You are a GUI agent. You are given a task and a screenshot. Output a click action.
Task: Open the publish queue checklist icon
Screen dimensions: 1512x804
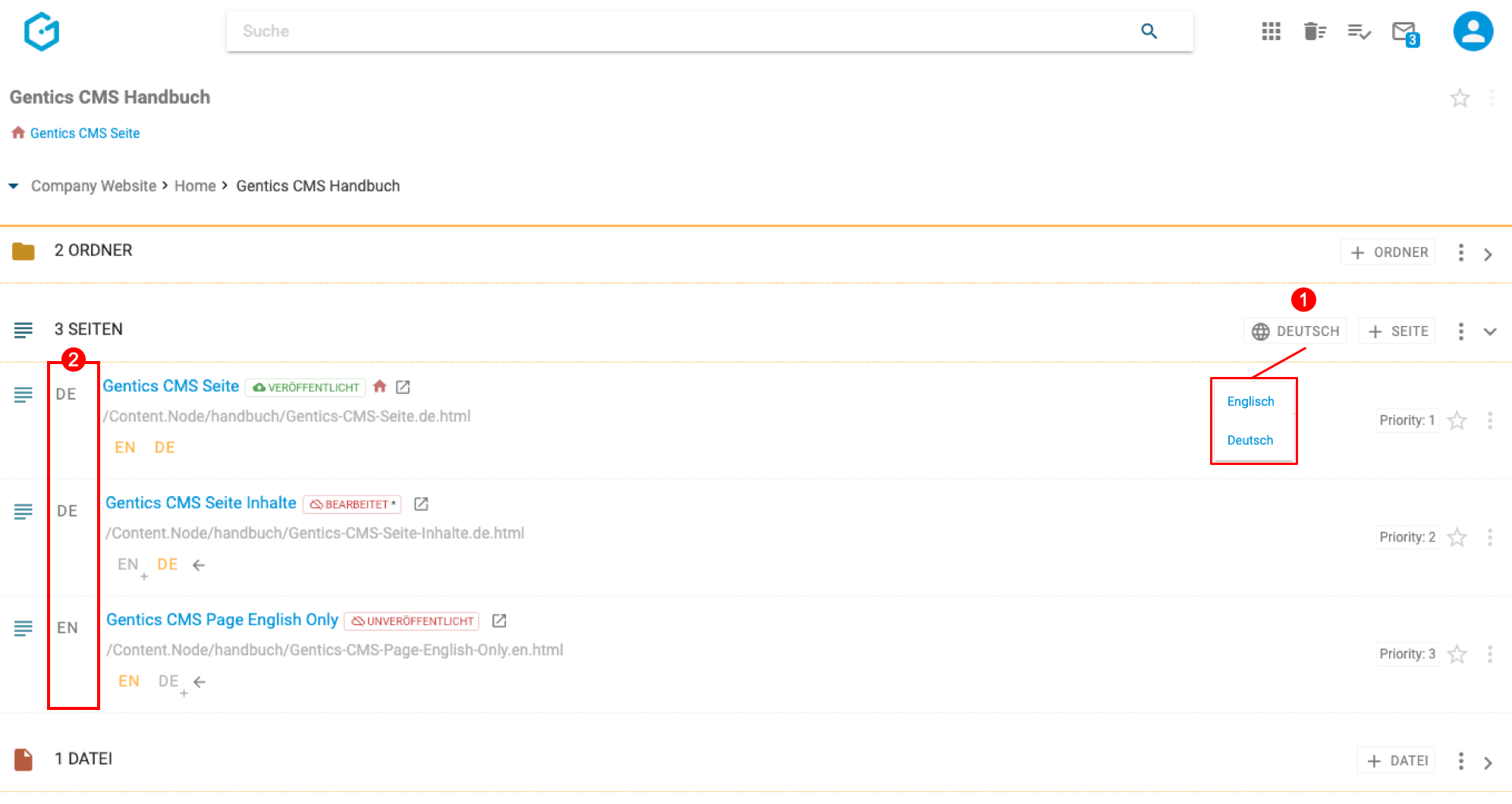pyautogui.click(x=1359, y=31)
